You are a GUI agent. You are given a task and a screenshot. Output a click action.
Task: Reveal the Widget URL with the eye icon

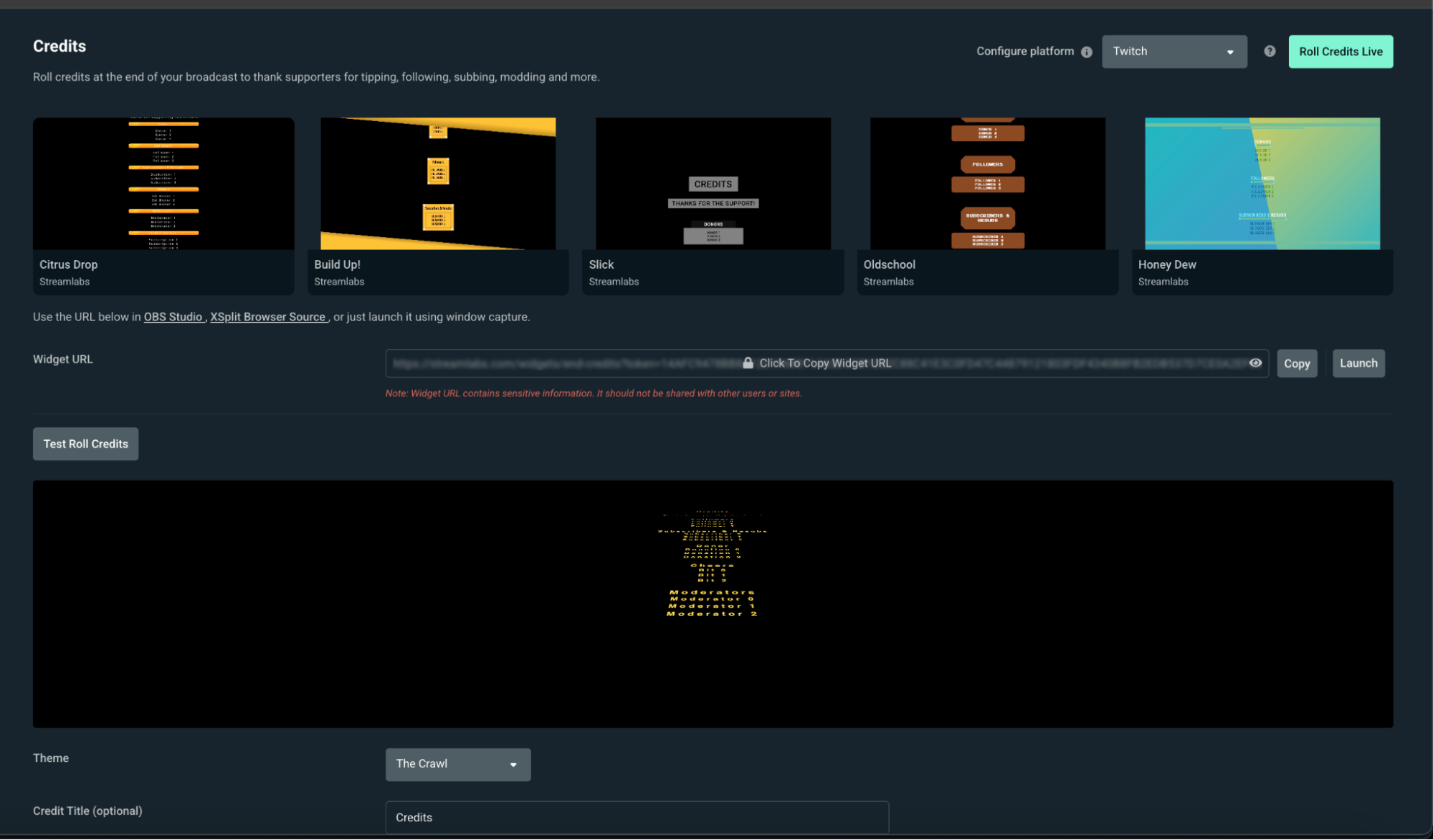click(x=1255, y=363)
